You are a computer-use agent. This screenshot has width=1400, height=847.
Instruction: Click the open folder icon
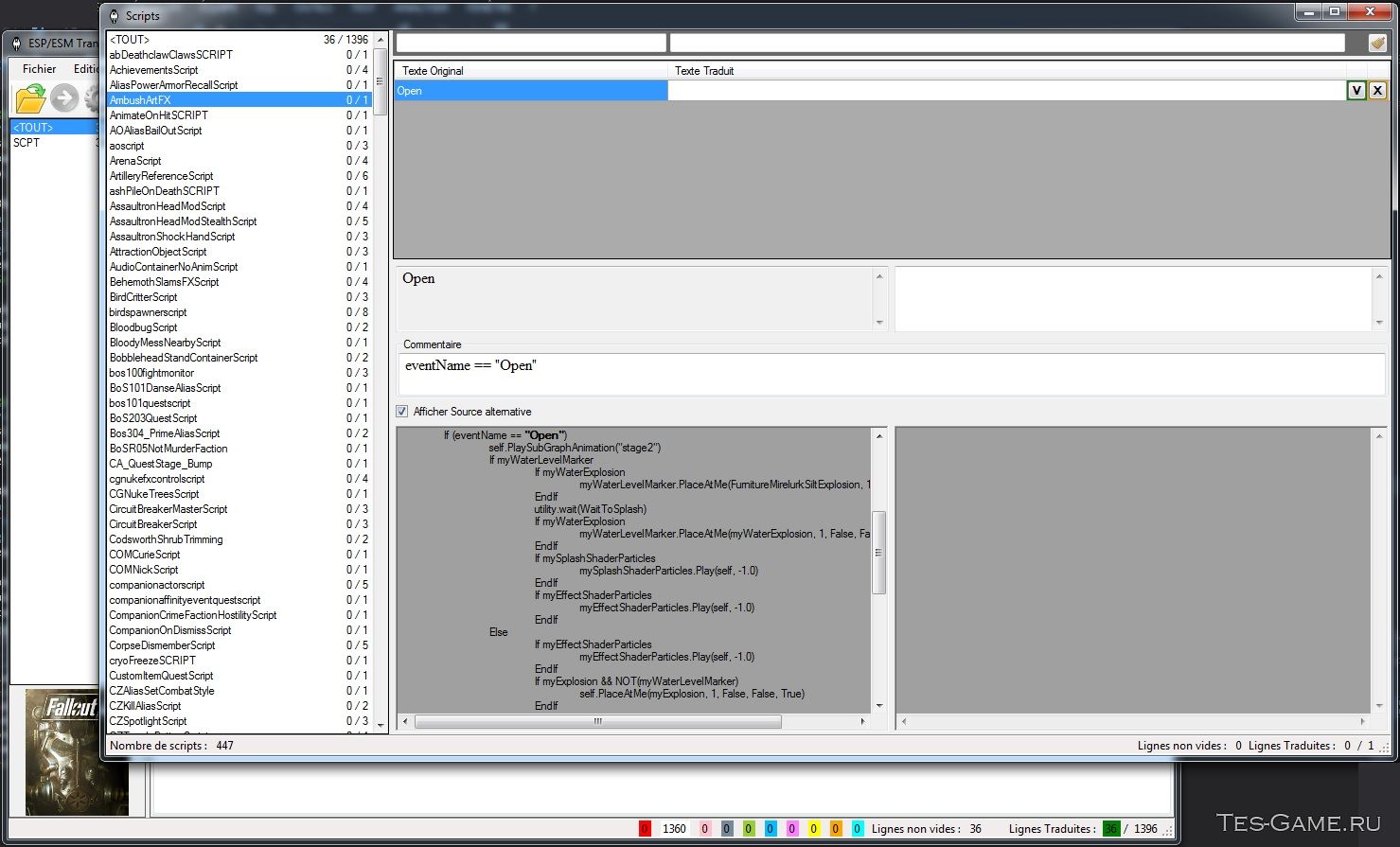coord(30,97)
